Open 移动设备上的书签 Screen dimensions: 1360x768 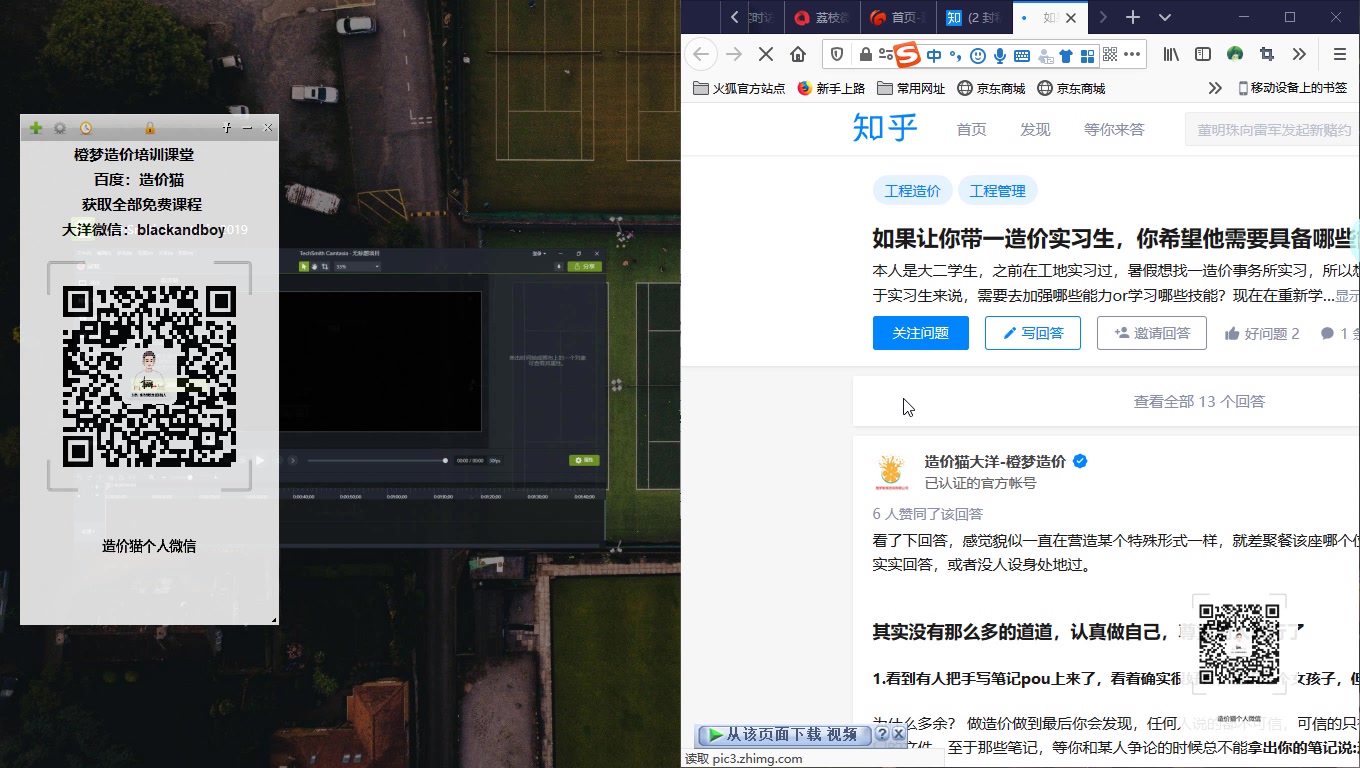tap(1293, 88)
